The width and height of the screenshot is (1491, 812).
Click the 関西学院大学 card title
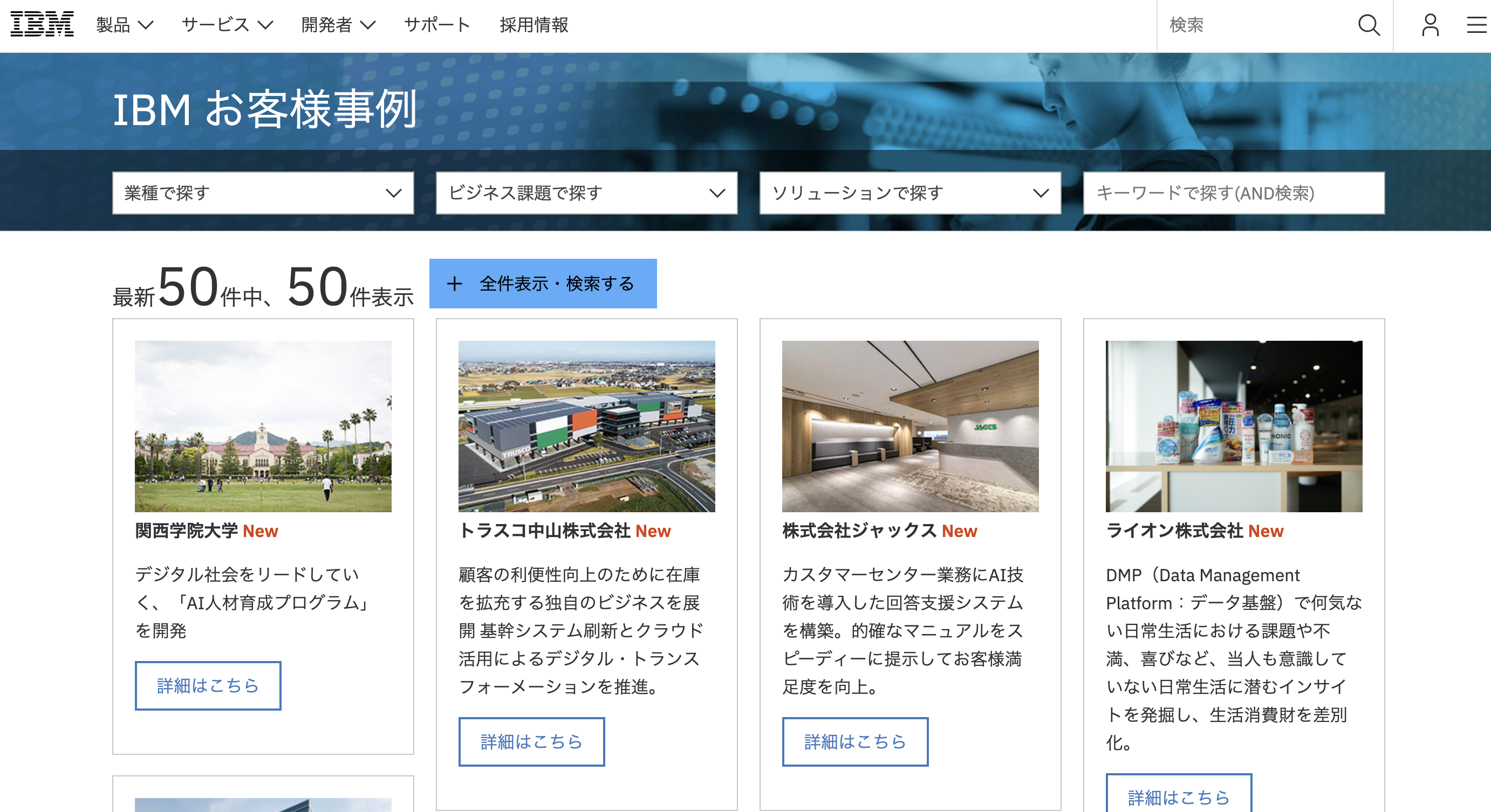click(x=187, y=531)
